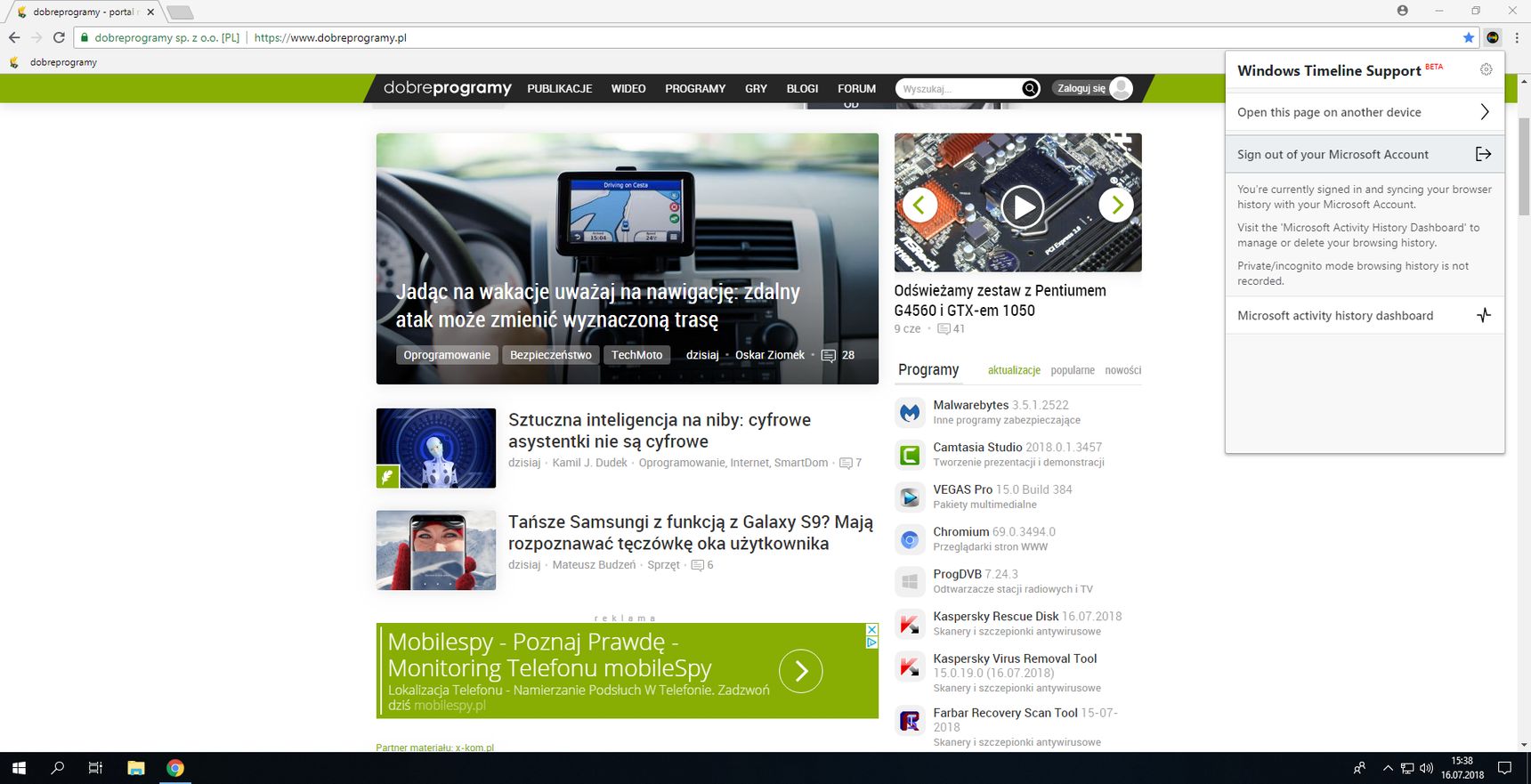Click the Kaspersky Virus Removal Tool icon
This screenshot has height=784, width=1531.
pos(910,667)
